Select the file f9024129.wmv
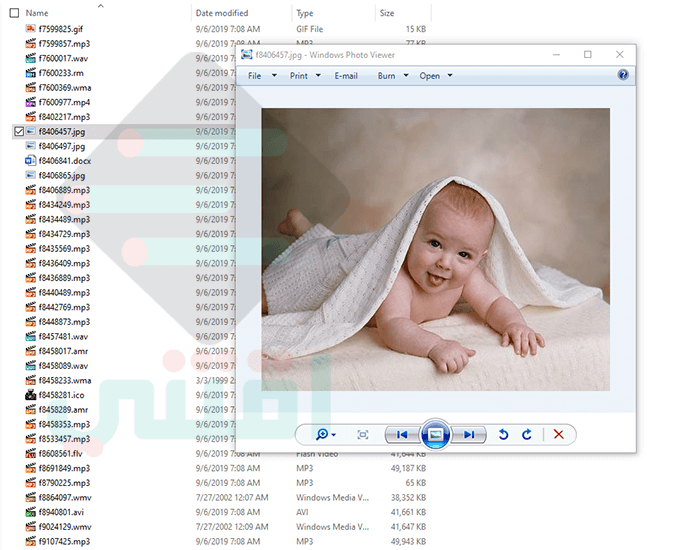The height and width of the screenshot is (550, 700). tap(65, 527)
